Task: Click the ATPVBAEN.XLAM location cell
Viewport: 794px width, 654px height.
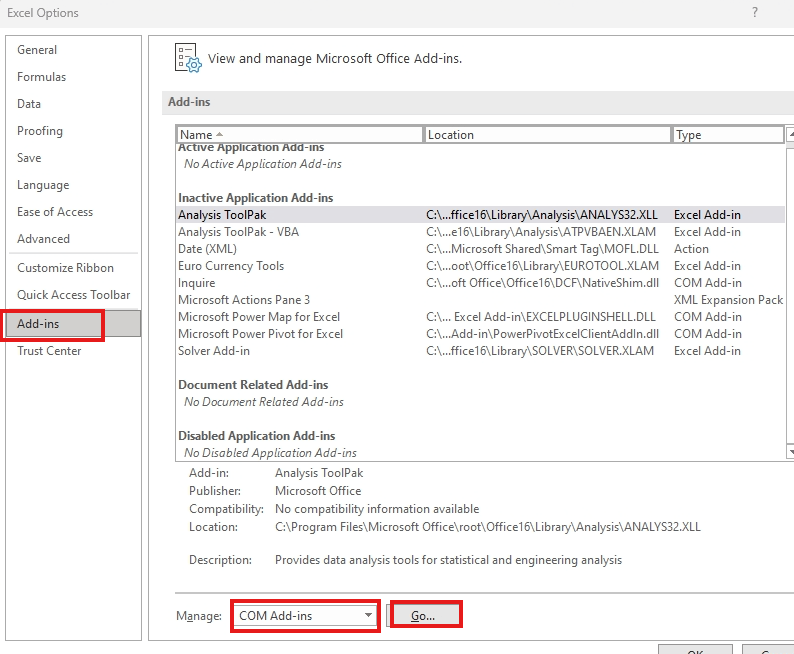Action: click(541, 232)
